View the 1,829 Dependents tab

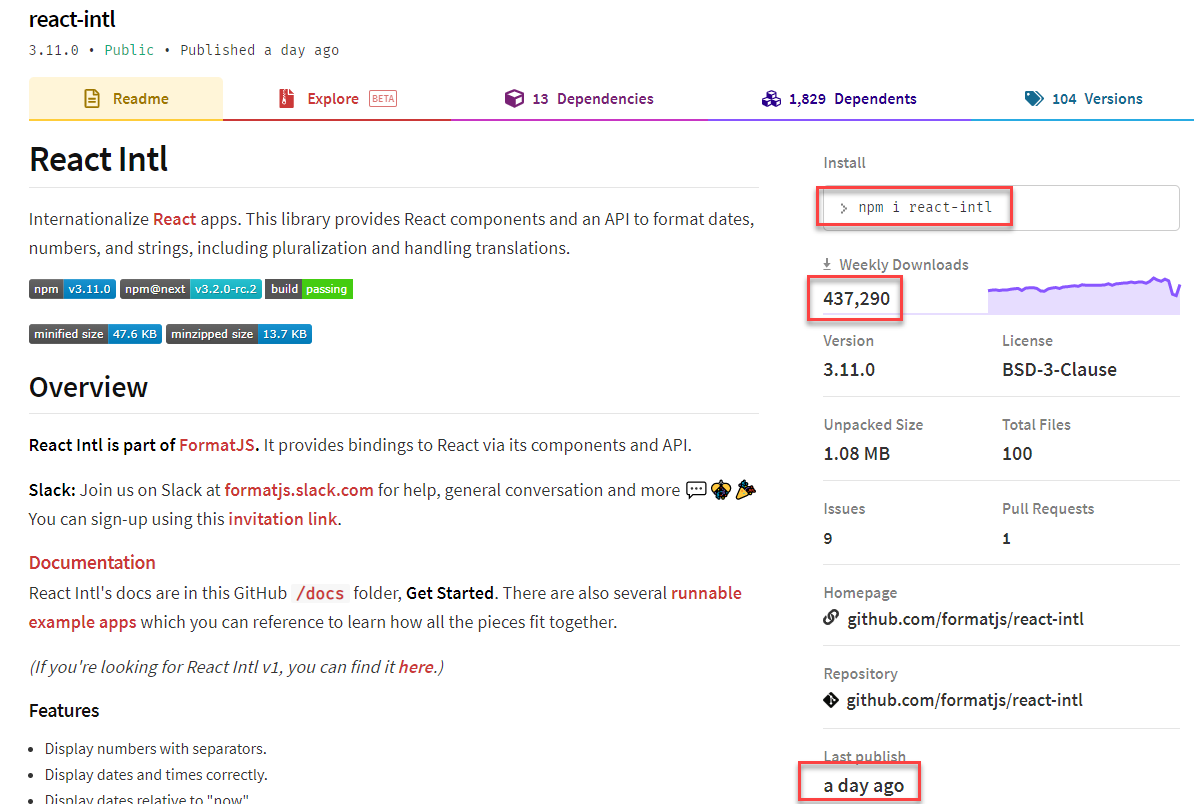839,98
